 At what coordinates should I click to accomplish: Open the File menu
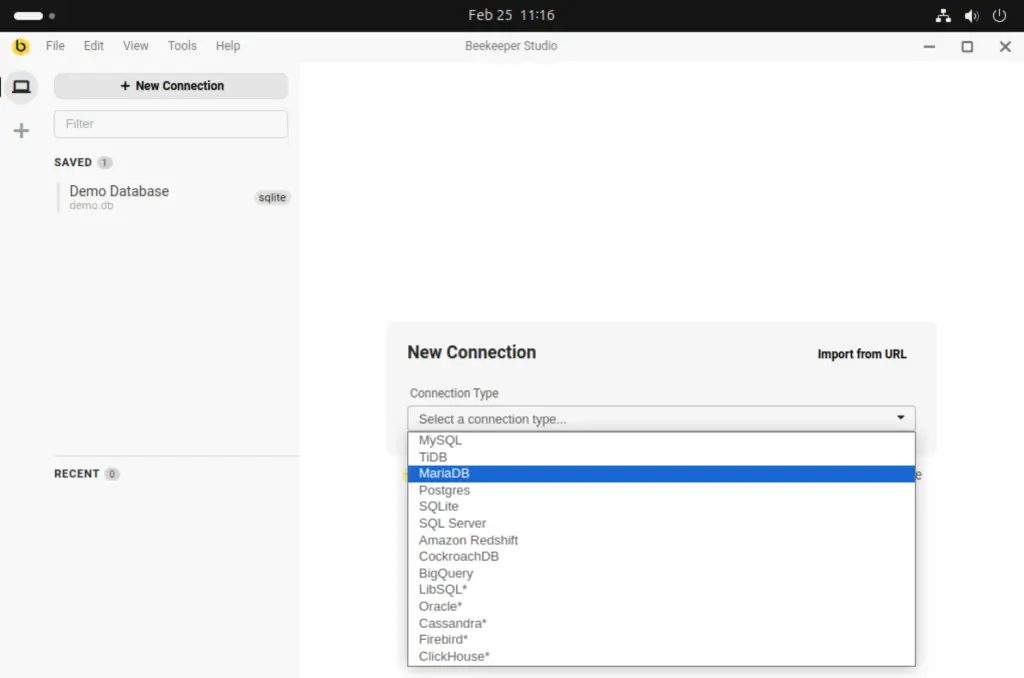[x=55, y=45]
